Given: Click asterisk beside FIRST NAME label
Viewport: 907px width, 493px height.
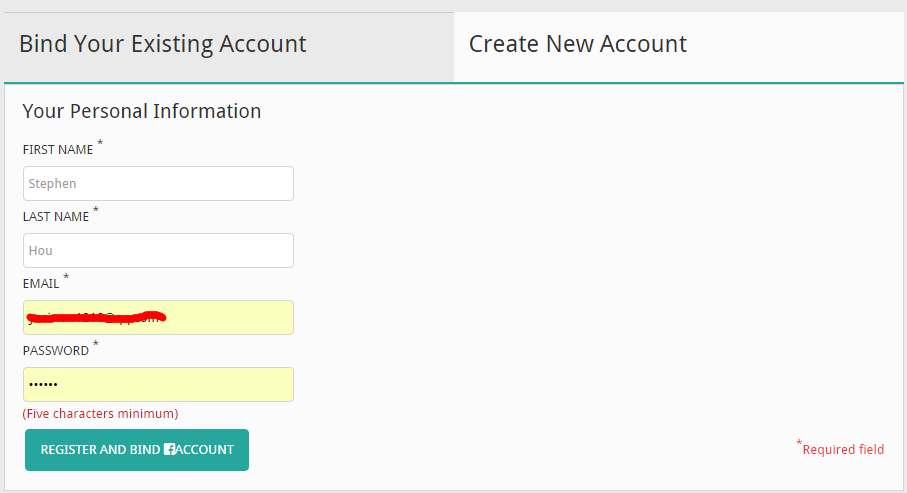Looking at the screenshot, I should (99, 142).
